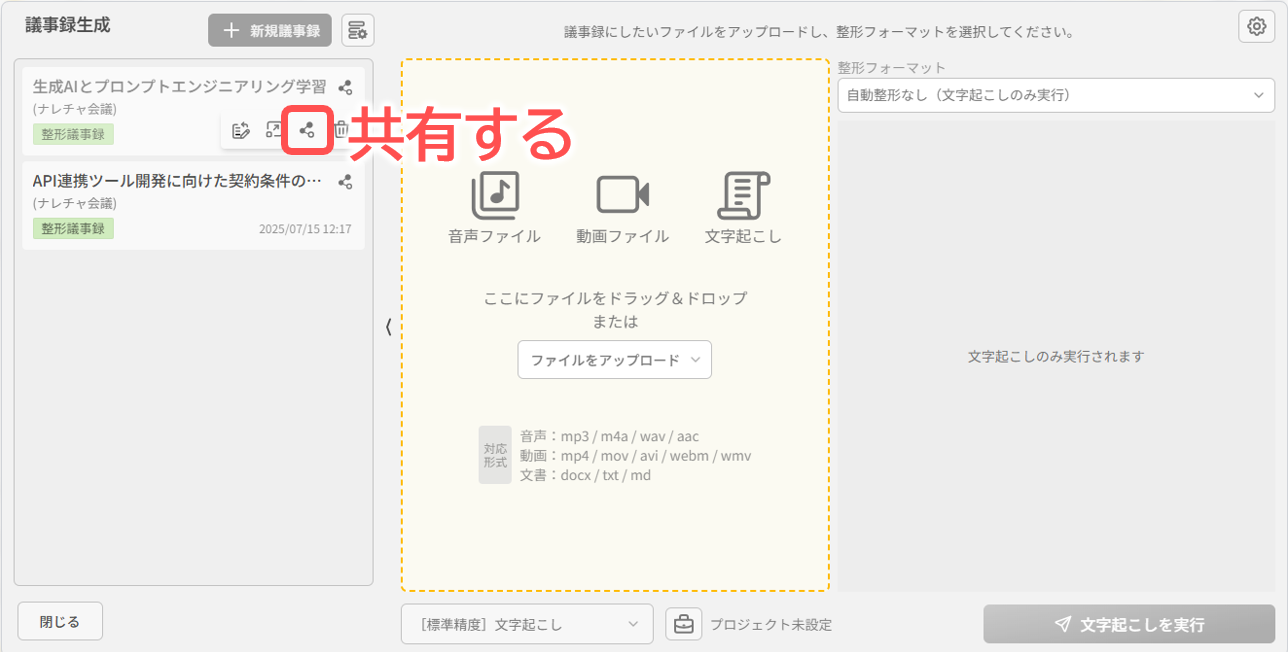
Task: Open the ファイルをアップロード dropdown
Action: [x=614, y=359]
